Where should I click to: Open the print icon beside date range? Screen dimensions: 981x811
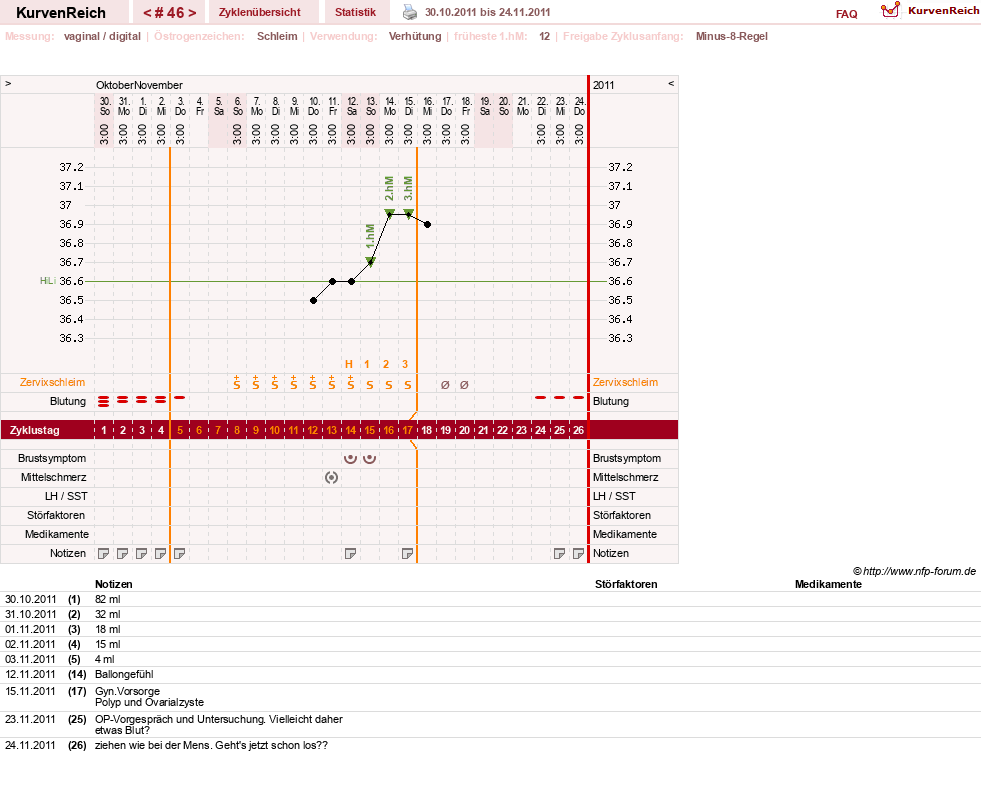click(x=409, y=12)
